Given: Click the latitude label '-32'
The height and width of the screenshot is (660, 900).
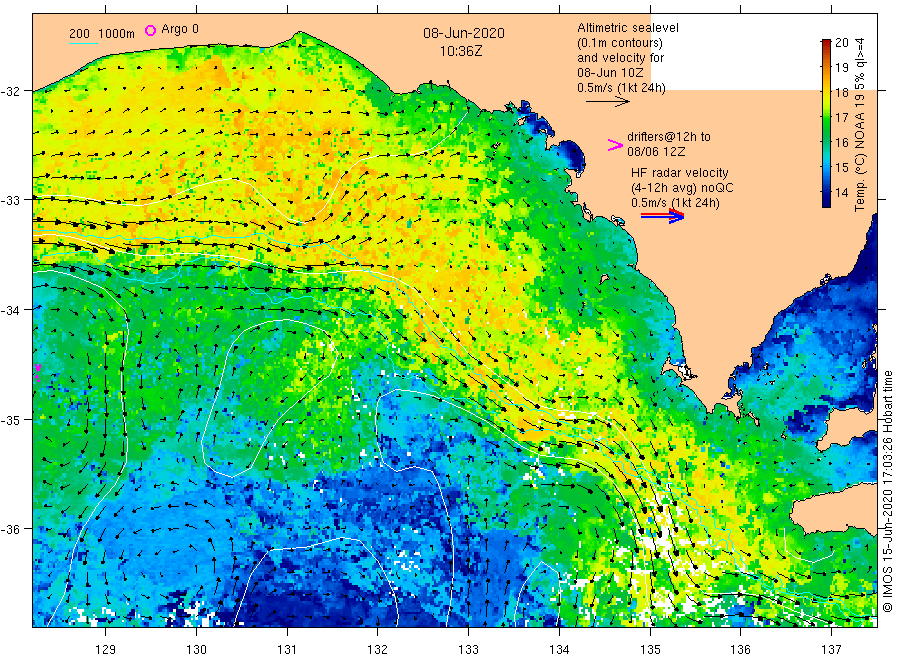Looking at the screenshot, I should 10,91.
